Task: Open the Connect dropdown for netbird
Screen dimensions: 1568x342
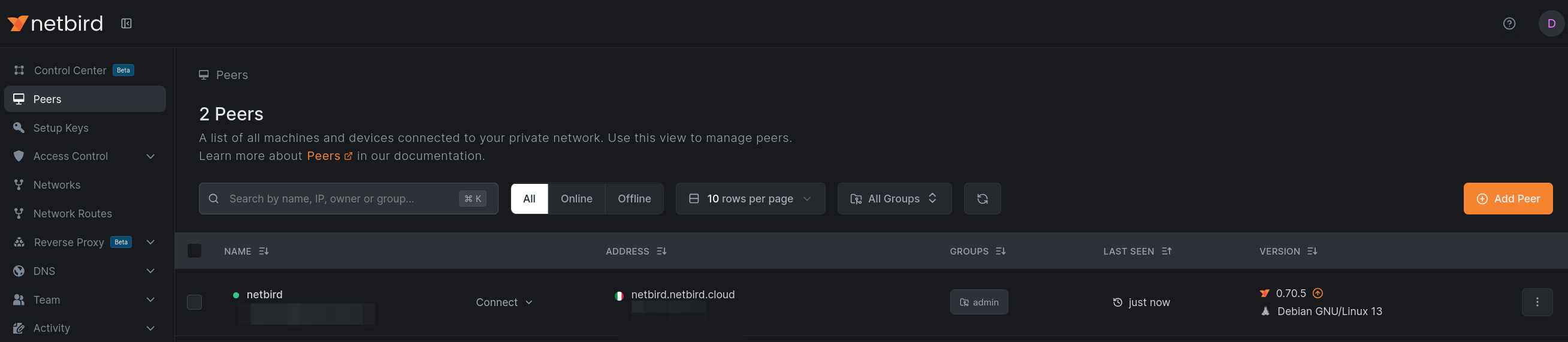Action: tap(504, 302)
